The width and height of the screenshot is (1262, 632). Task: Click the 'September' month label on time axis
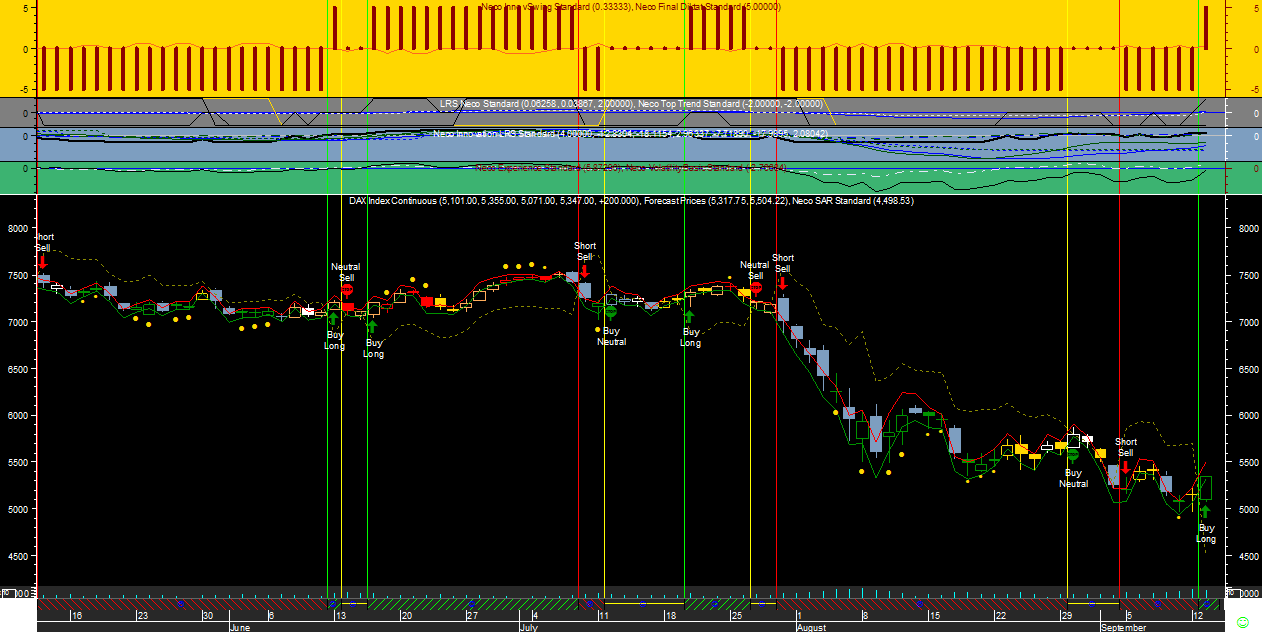[1123, 627]
